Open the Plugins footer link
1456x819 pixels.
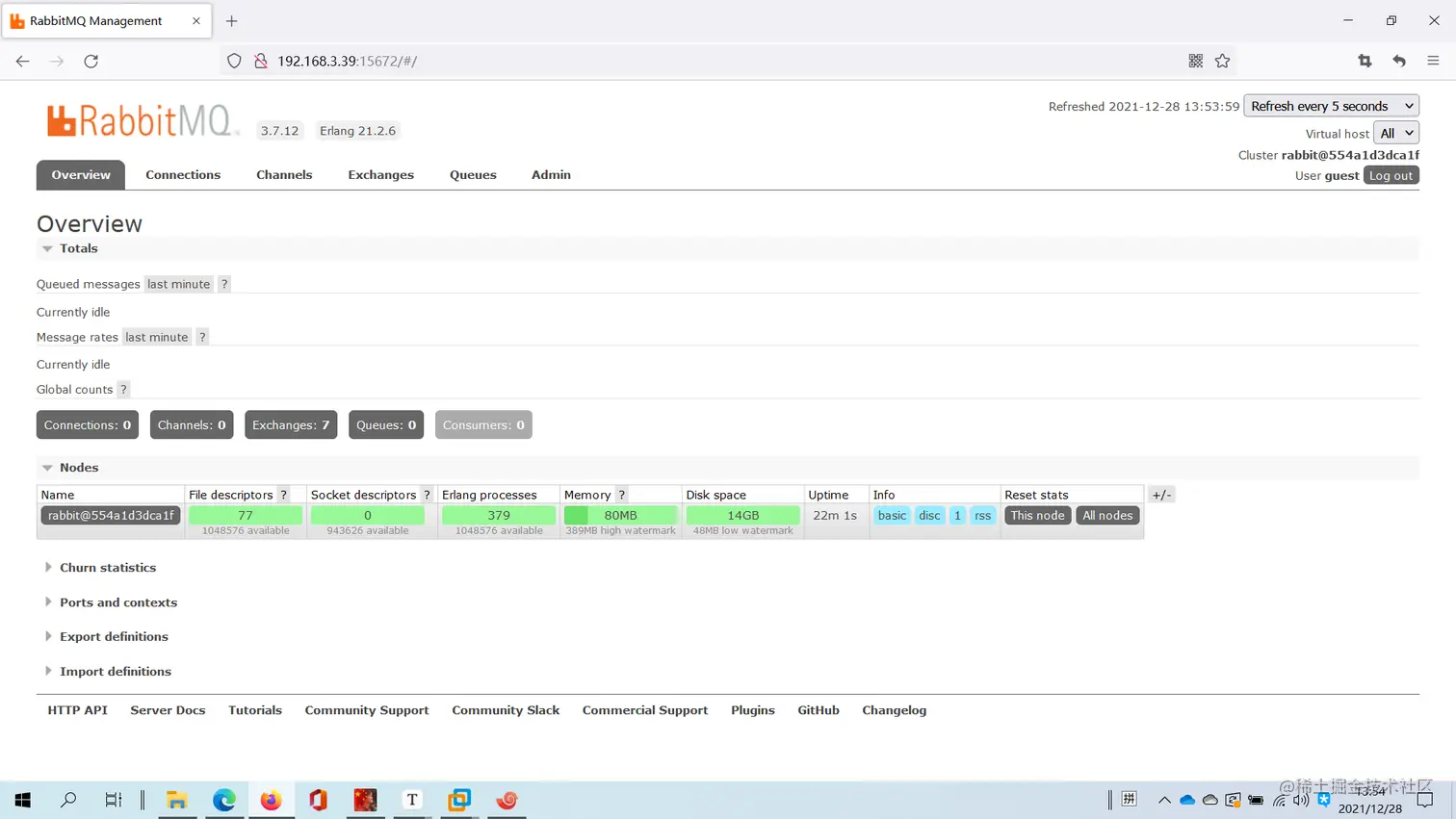[x=753, y=710]
